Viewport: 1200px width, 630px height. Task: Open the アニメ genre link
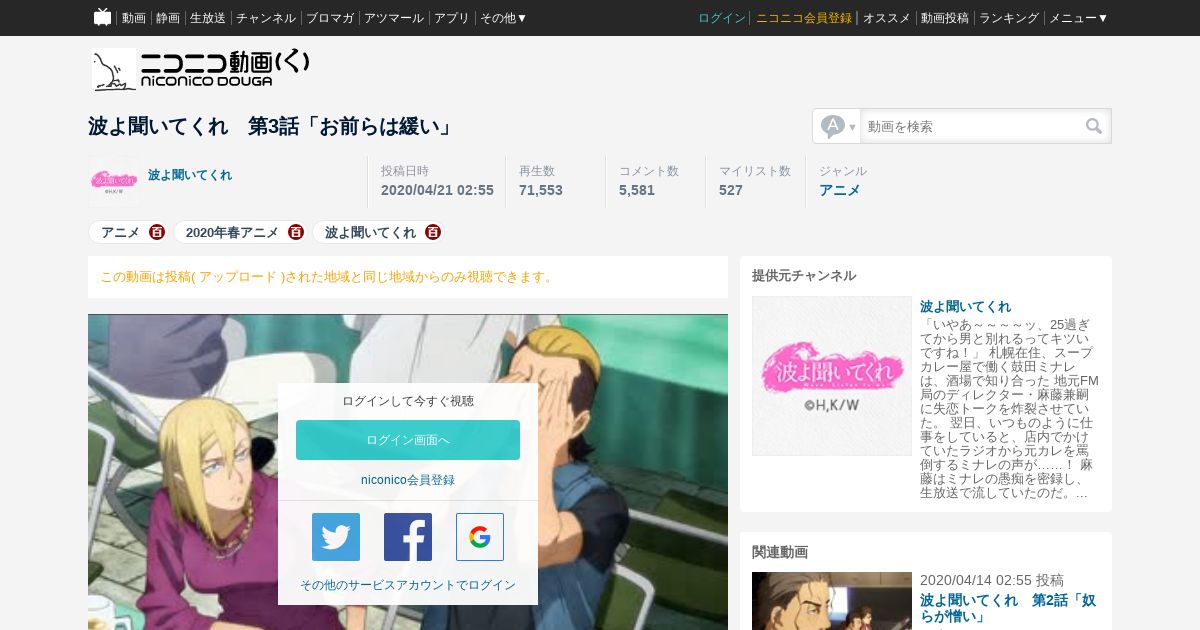(x=840, y=190)
